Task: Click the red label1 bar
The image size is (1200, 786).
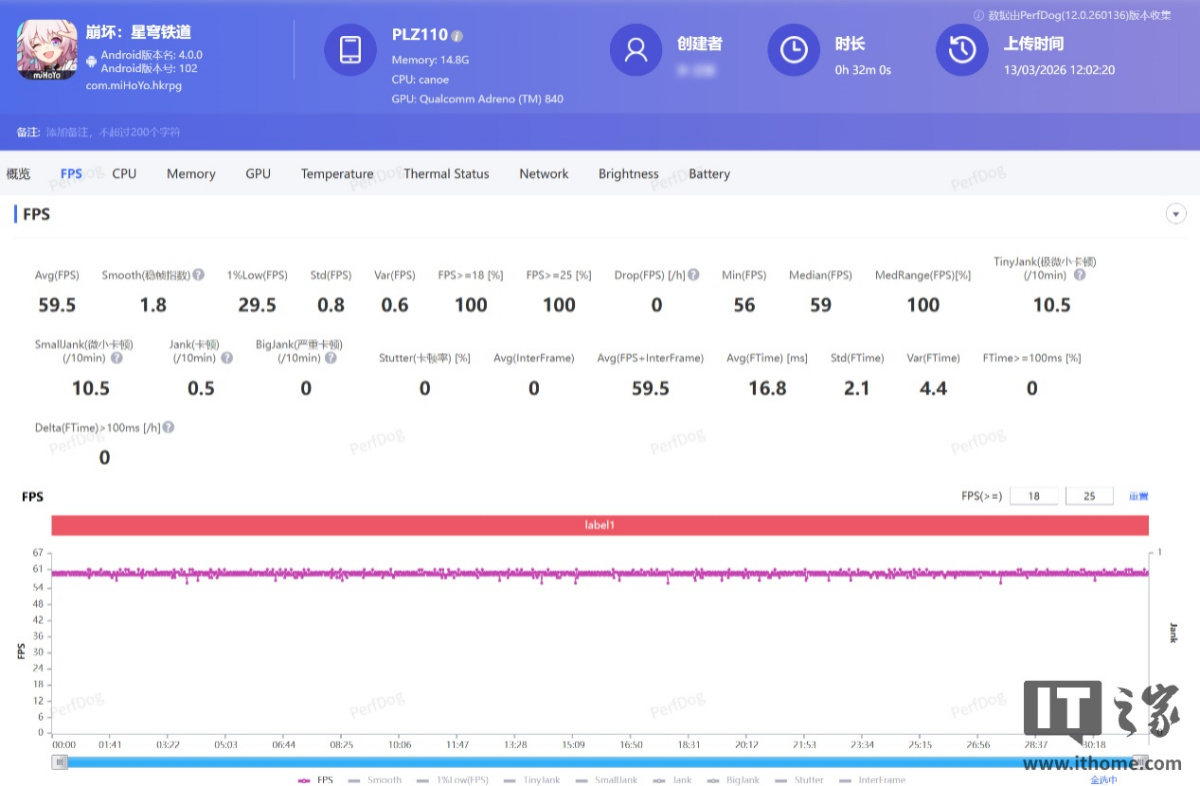Action: pyautogui.click(x=600, y=525)
